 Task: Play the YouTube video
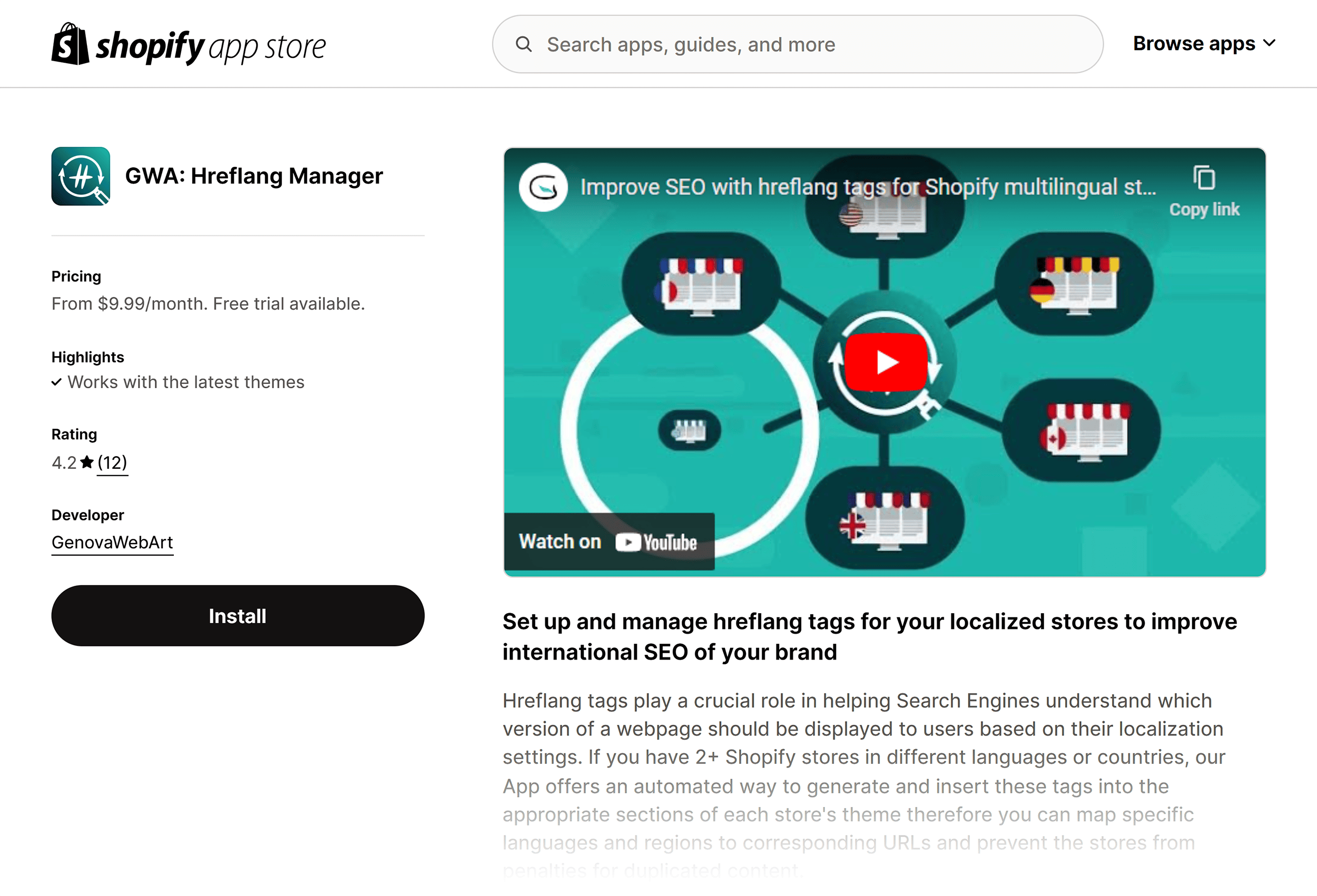point(886,363)
